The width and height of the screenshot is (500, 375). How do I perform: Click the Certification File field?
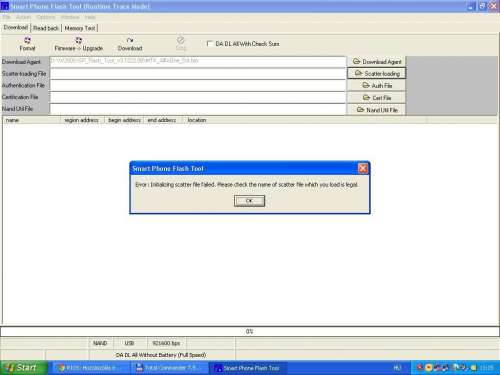click(198, 97)
